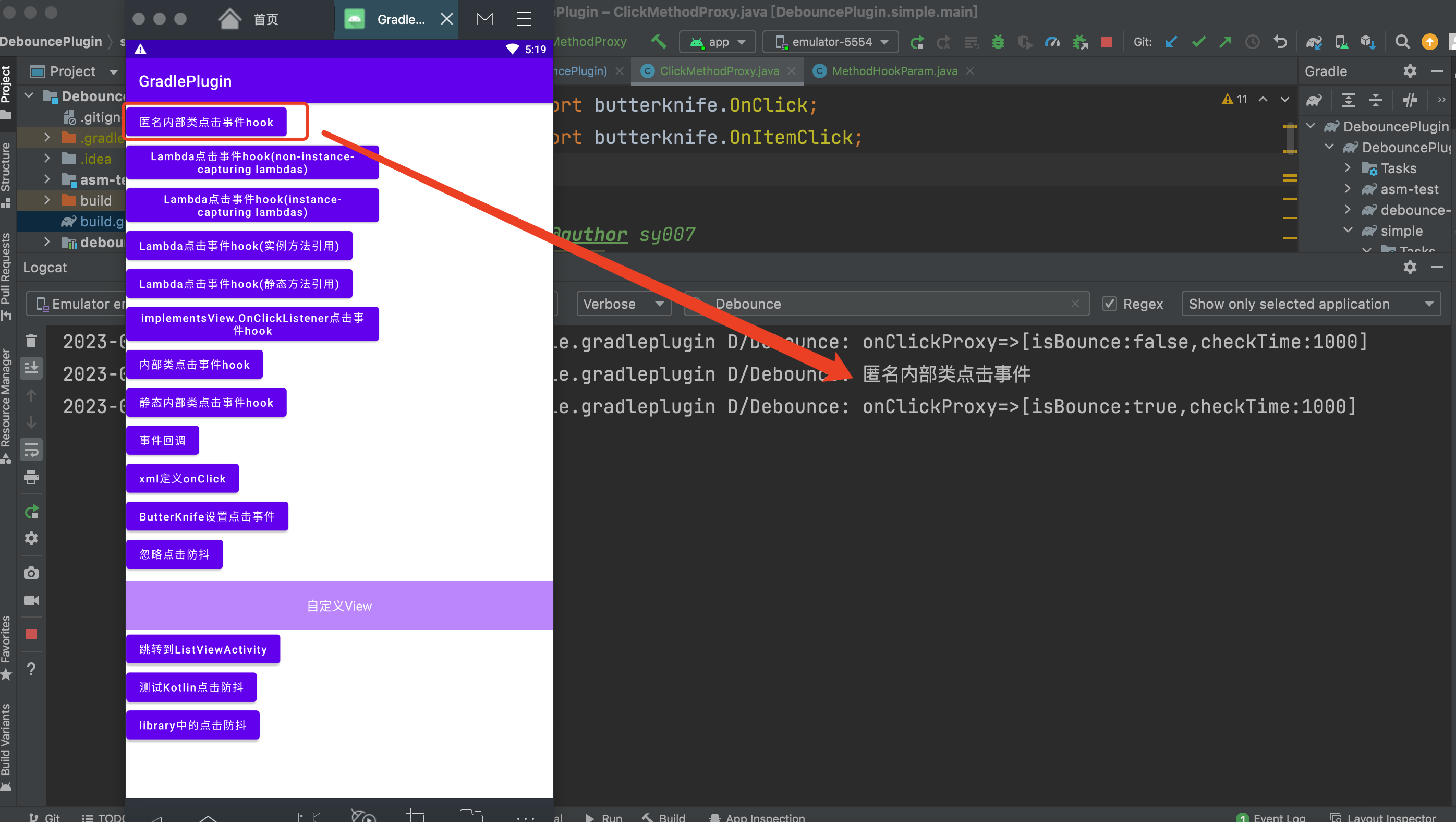Switch to MethodHookParam.java tab
This screenshot has width=1456, height=822.
pyautogui.click(x=895, y=71)
